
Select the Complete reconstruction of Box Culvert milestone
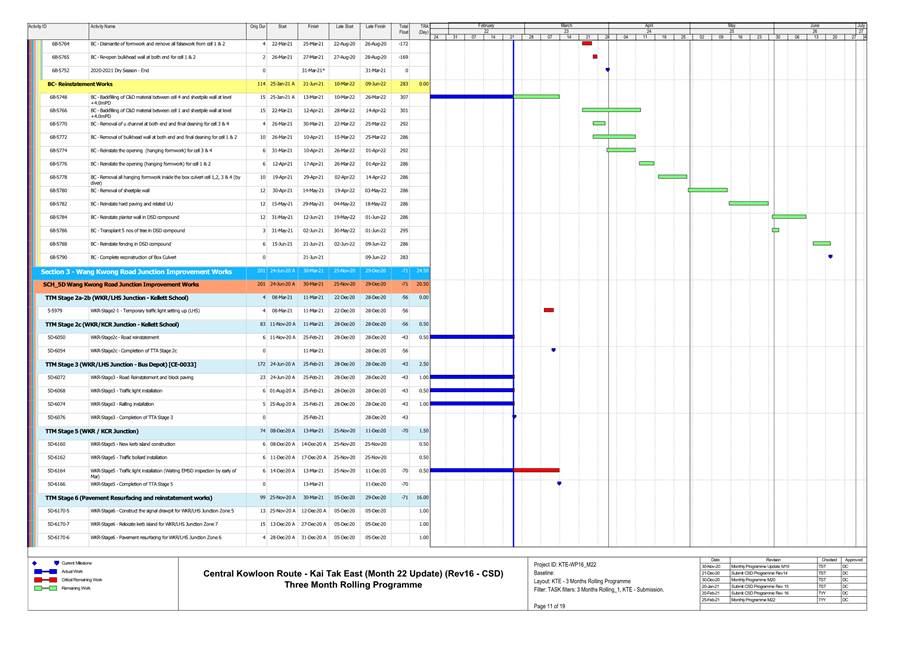[x=830, y=257]
